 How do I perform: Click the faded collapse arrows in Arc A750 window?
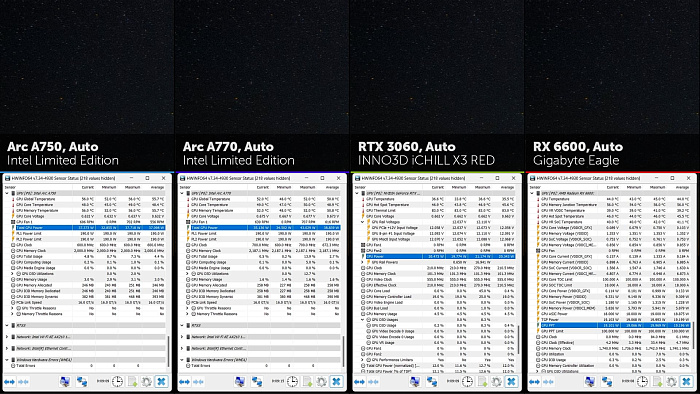coord(23,382)
